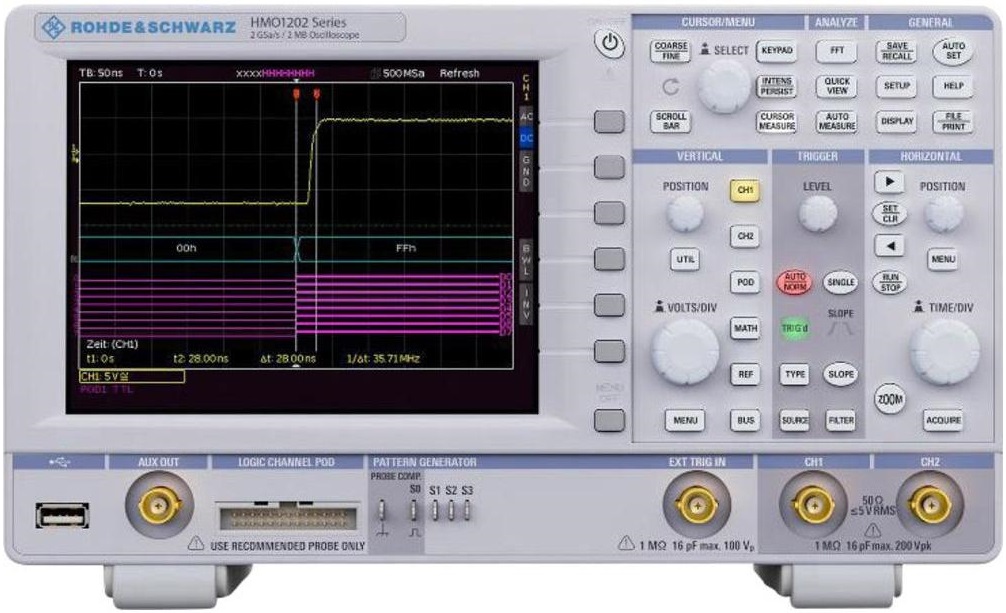Click the EXT TRIG IN connector

tap(696, 506)
